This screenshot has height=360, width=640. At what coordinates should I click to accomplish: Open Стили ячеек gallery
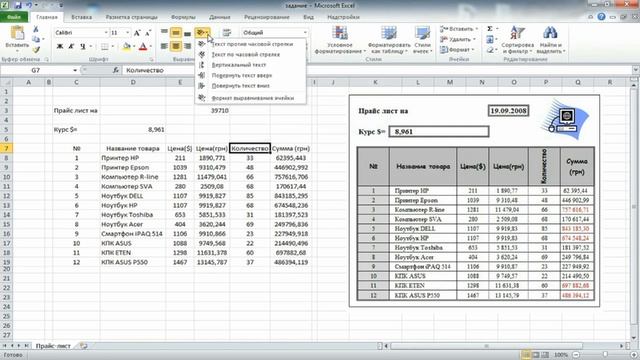pyautogui.click(x=422, y=39)
